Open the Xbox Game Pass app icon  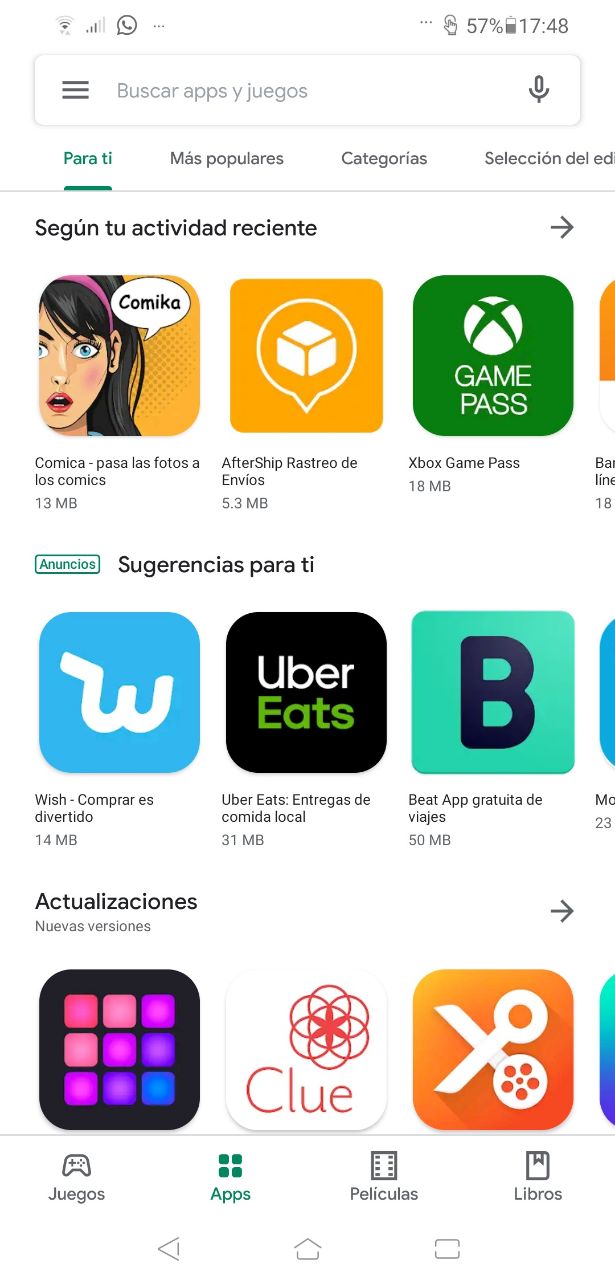point(493,356)
